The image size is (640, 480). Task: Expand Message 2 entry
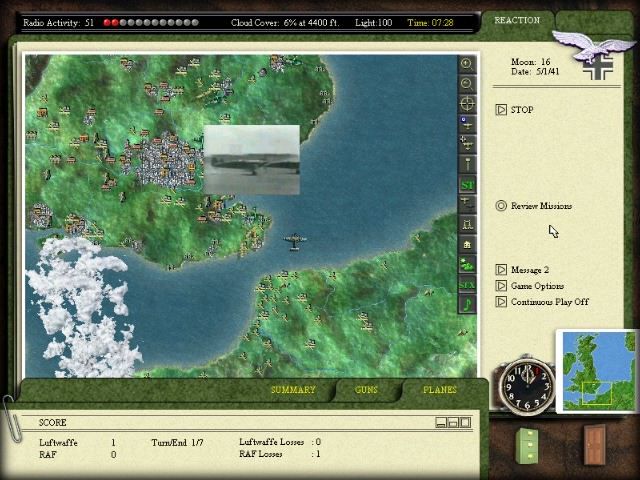tap(501, 270)
